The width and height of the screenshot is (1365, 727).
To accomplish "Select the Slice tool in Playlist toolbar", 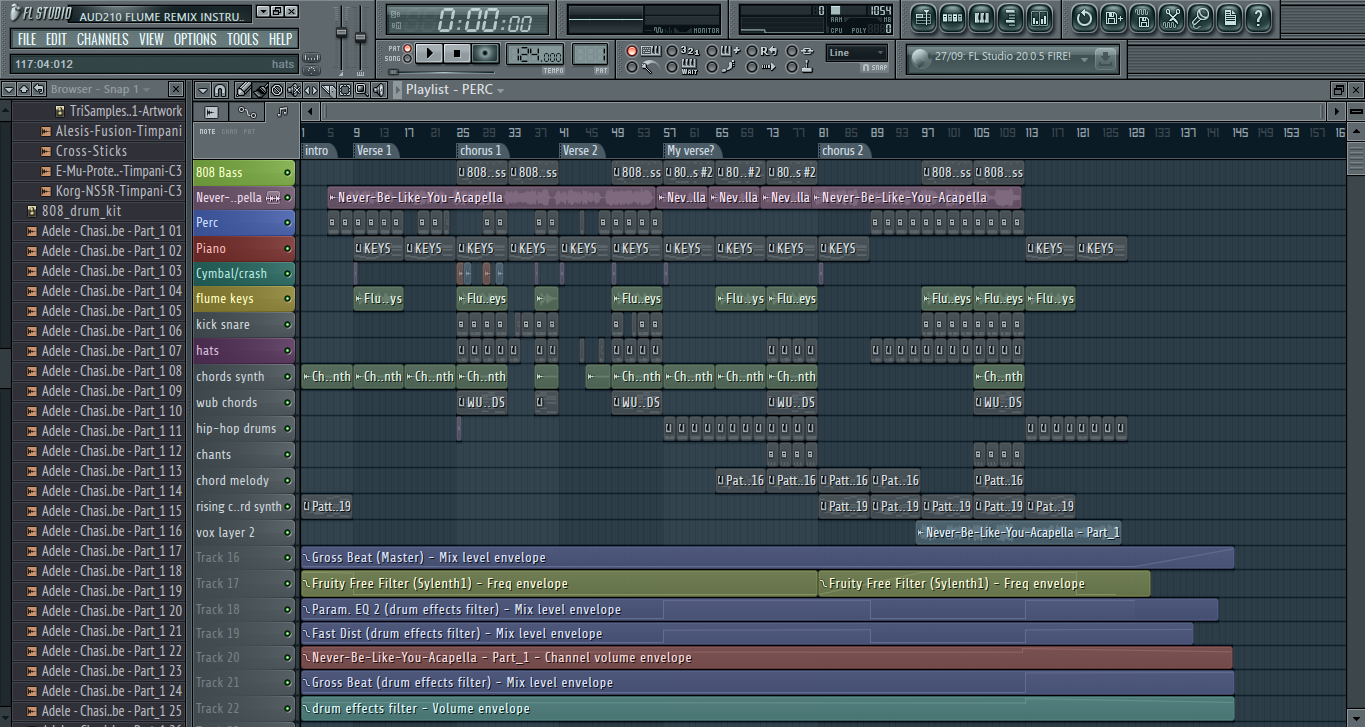I will pos(327,90).
